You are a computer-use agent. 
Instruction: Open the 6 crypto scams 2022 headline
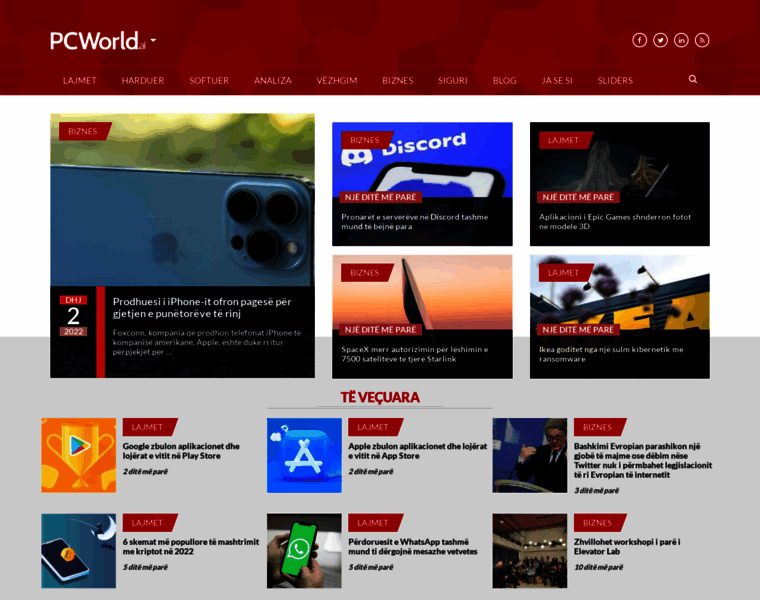[x=190, y=547]
